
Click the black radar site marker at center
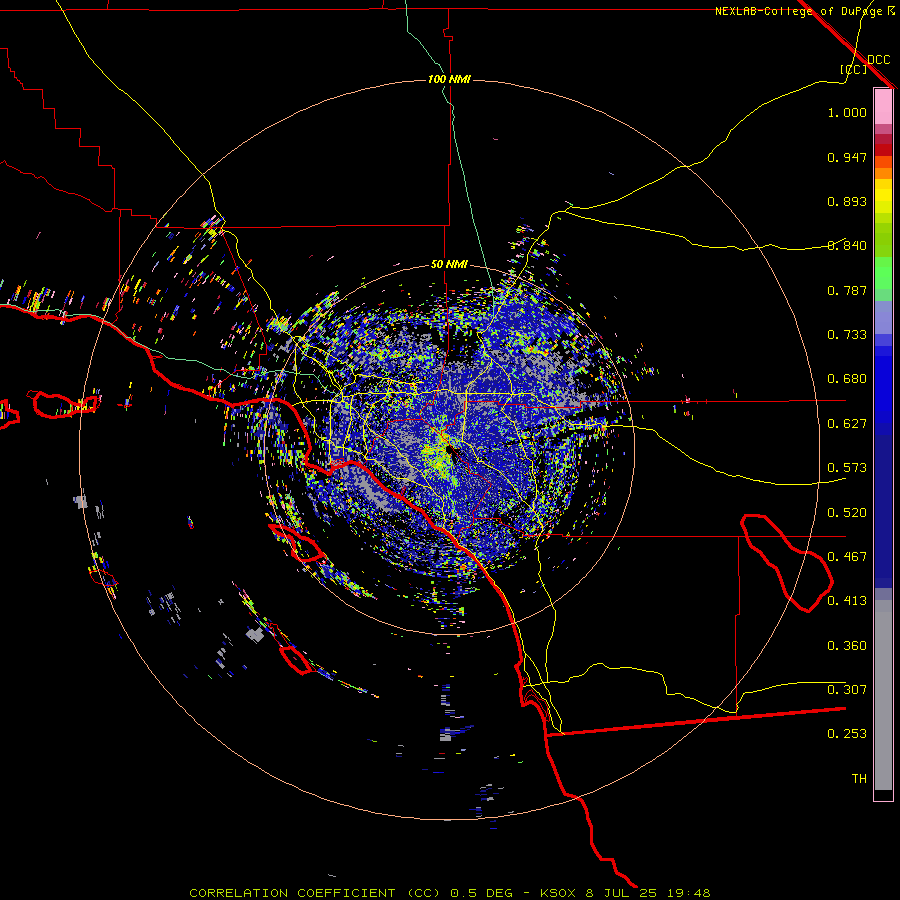point(449,449)
